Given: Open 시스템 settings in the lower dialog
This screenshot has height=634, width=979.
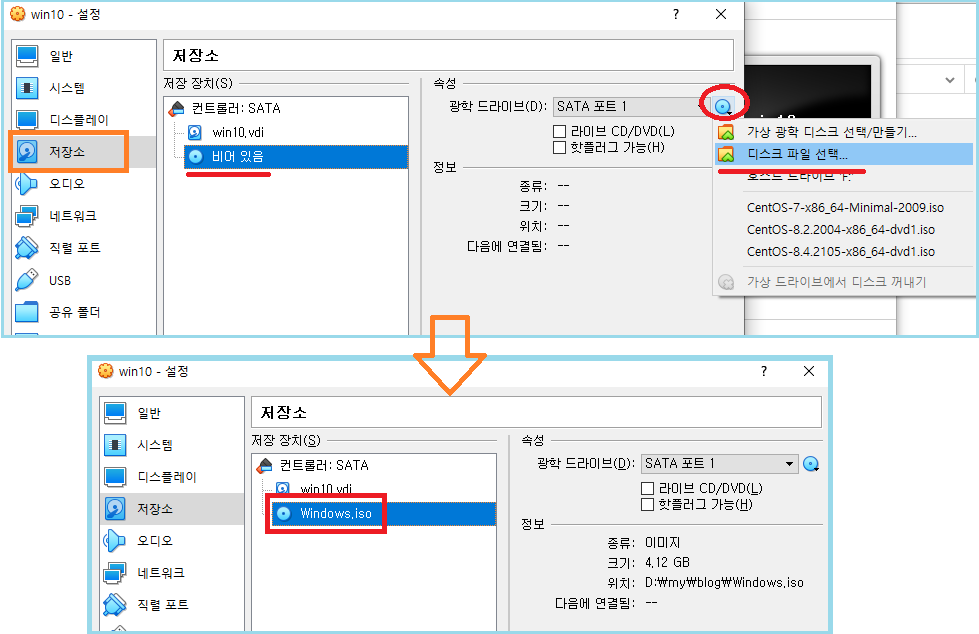Looking at the screenshot, I should (172, 445).
